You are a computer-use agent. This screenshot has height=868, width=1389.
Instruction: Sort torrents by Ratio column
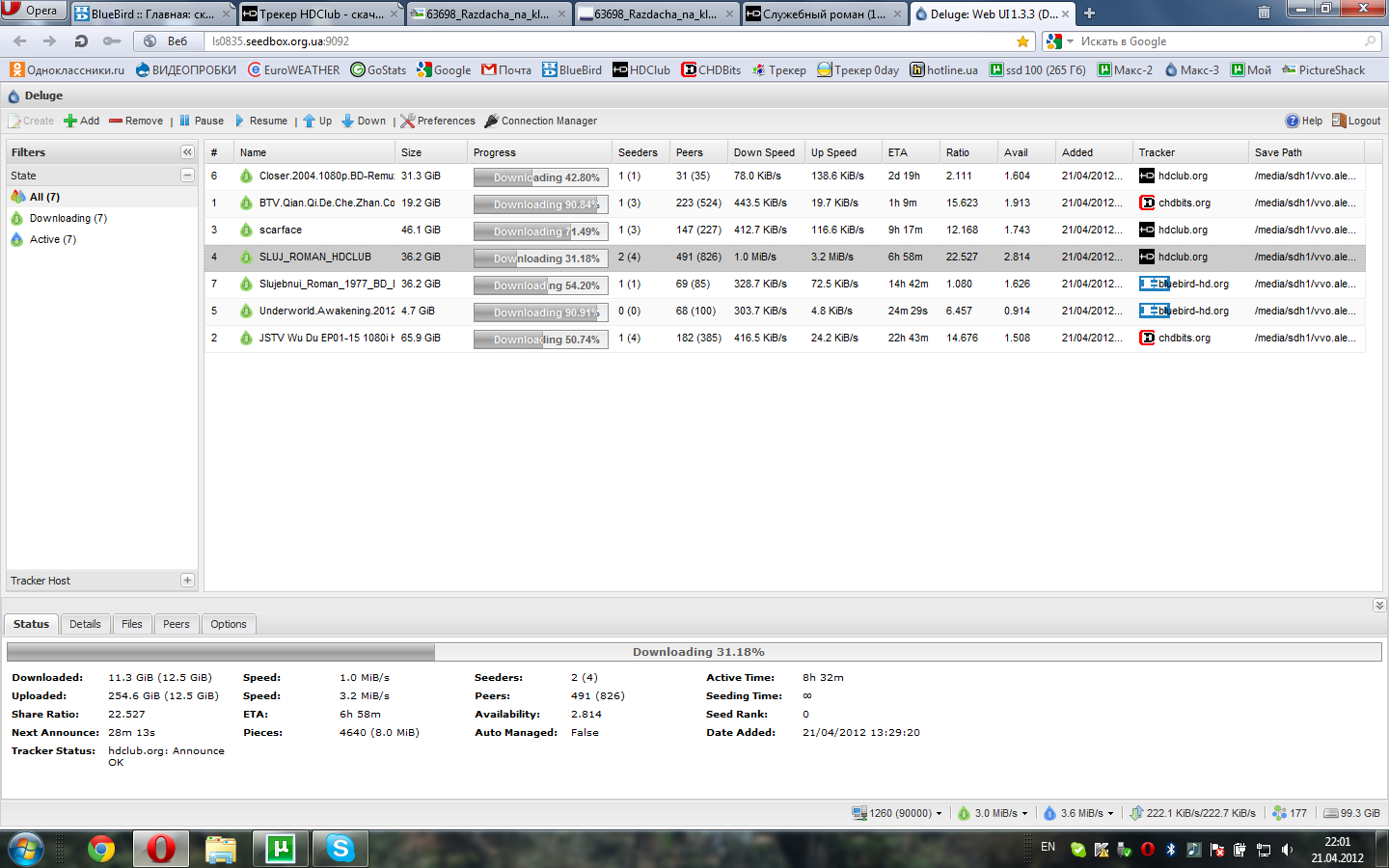968,152
